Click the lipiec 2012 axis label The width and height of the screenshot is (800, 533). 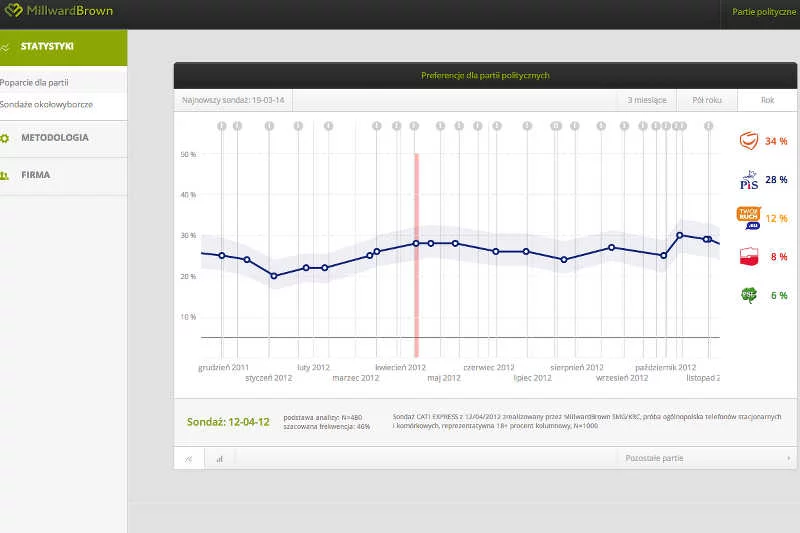pos(533,378)
